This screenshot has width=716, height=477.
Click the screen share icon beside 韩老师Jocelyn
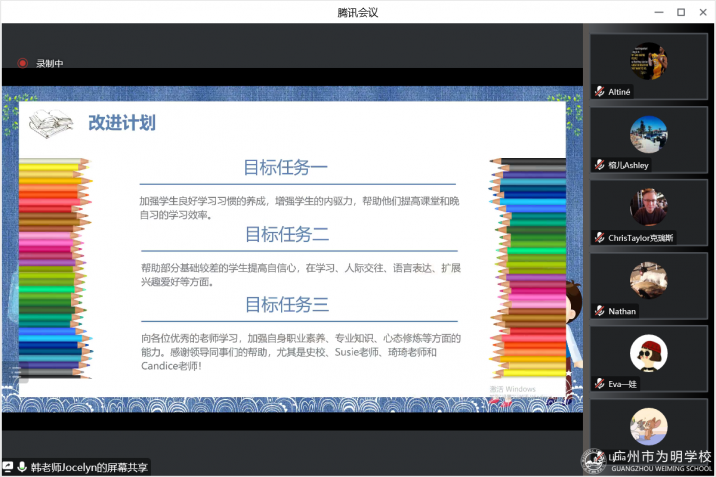(8, 467)
